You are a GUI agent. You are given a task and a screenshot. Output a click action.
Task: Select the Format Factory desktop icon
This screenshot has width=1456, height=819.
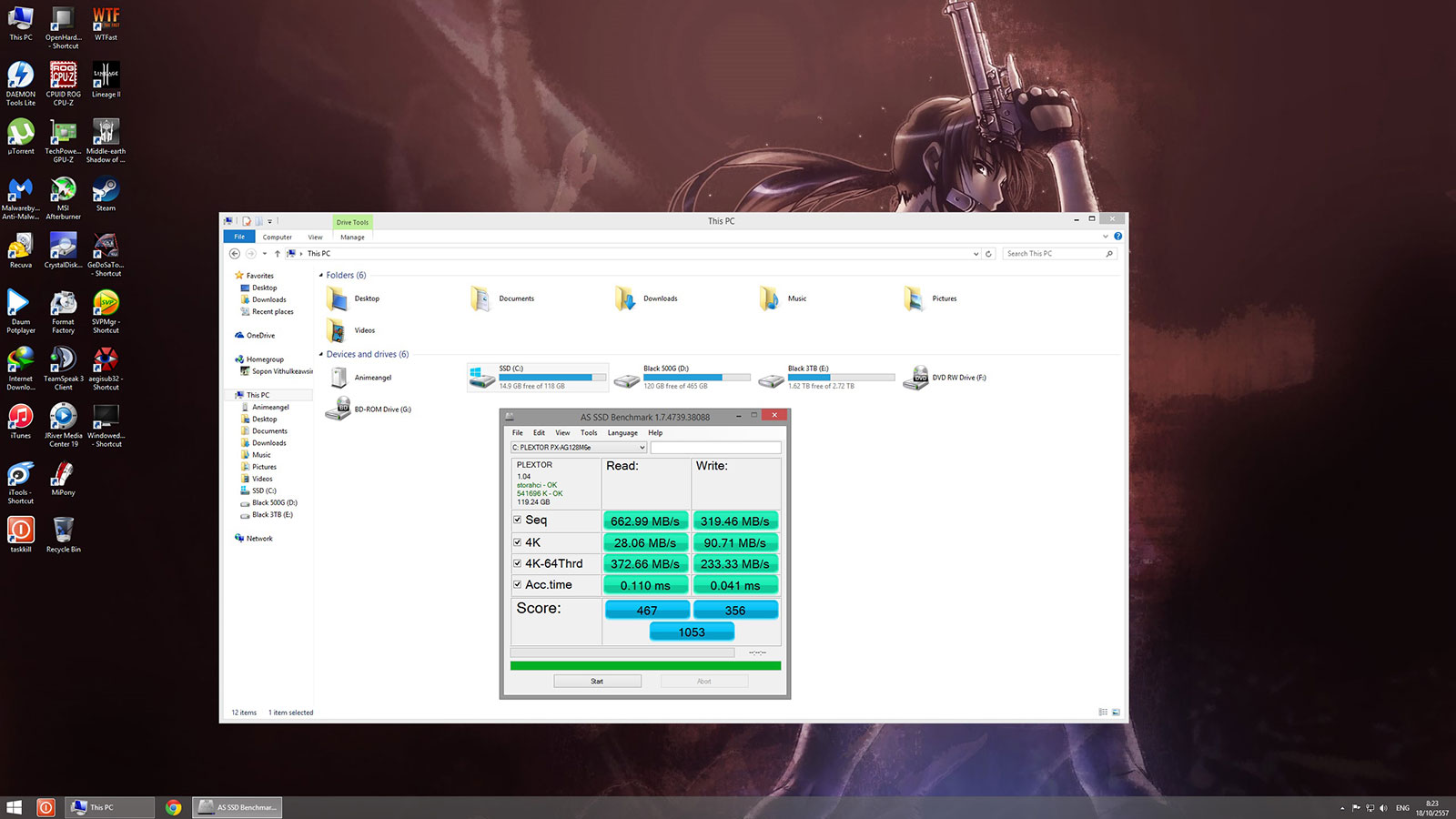(63, 312)
